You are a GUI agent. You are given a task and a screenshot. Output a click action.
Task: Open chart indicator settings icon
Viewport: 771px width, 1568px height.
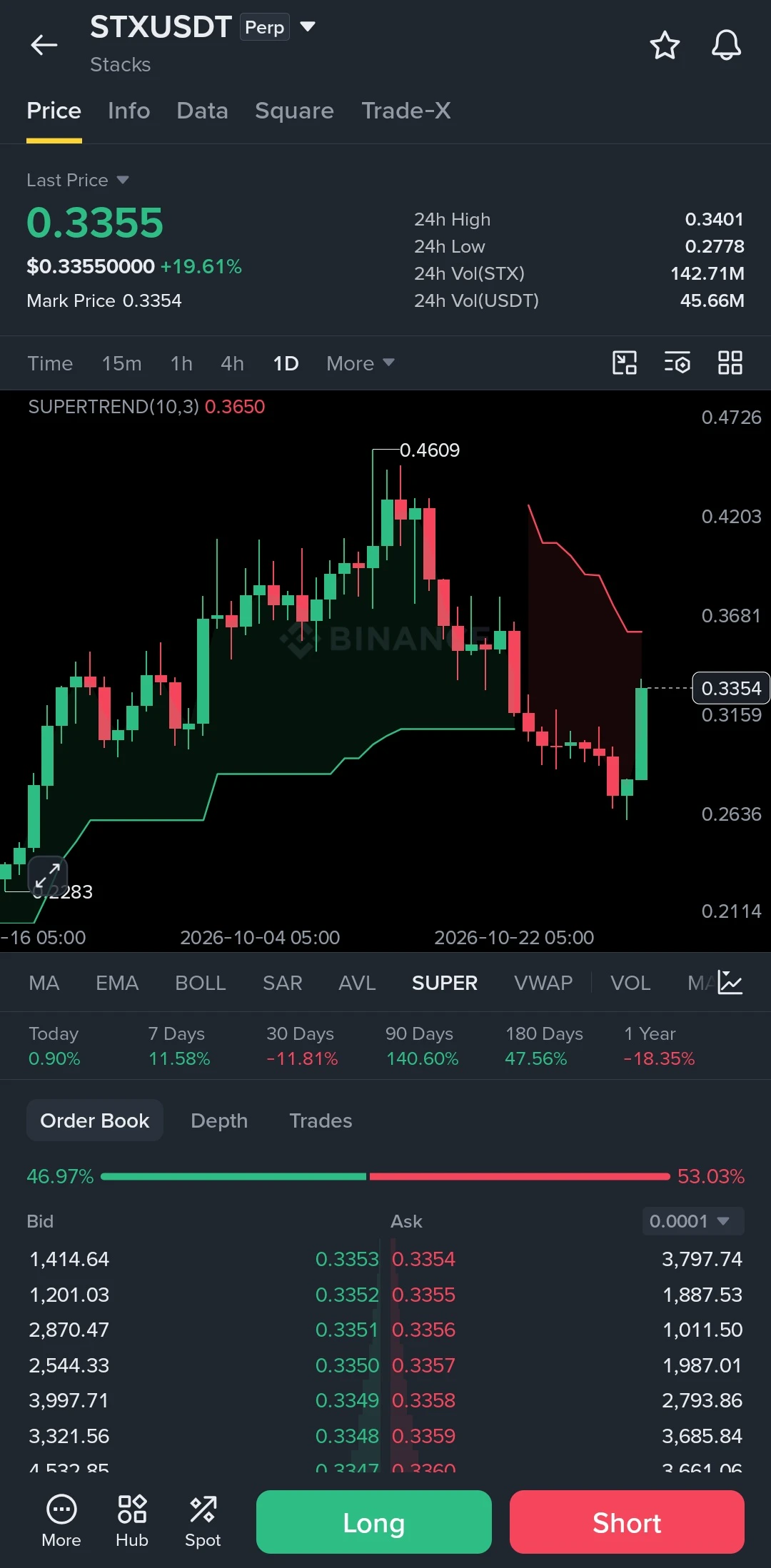677,363
